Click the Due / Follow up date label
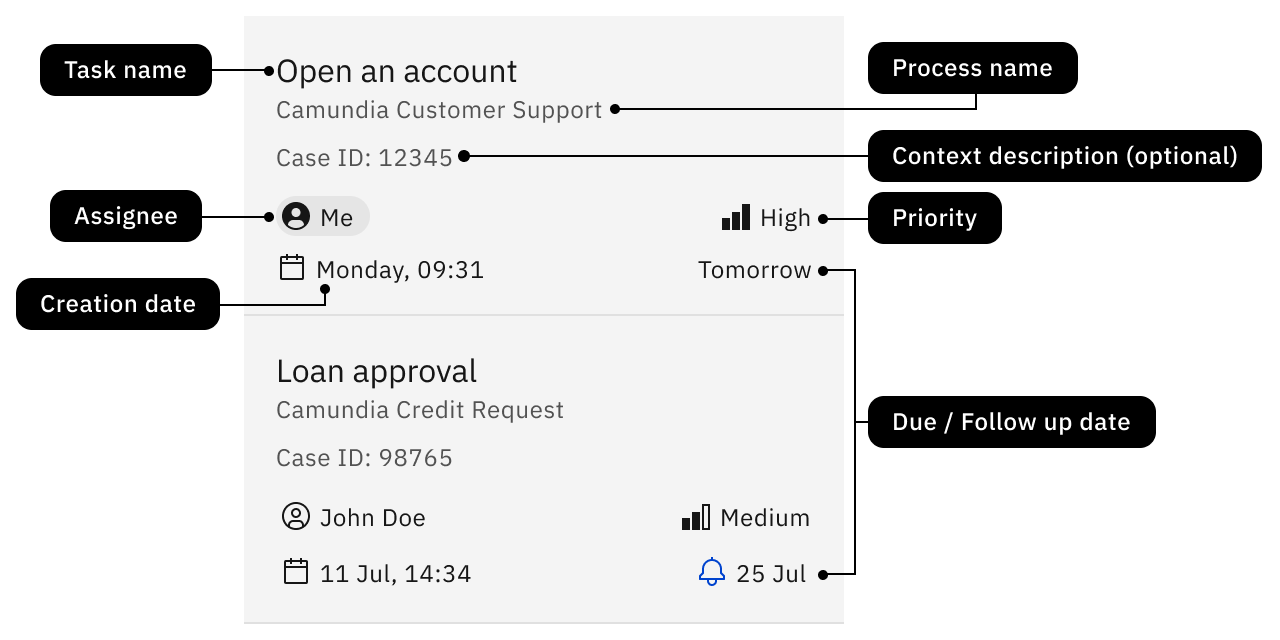 (x=1011, y=422)
